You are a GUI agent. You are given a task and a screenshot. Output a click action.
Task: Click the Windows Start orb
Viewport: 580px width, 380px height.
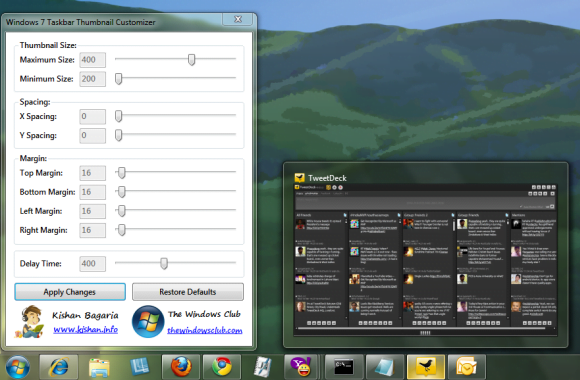pyautogui.click(x=17, y=367)
